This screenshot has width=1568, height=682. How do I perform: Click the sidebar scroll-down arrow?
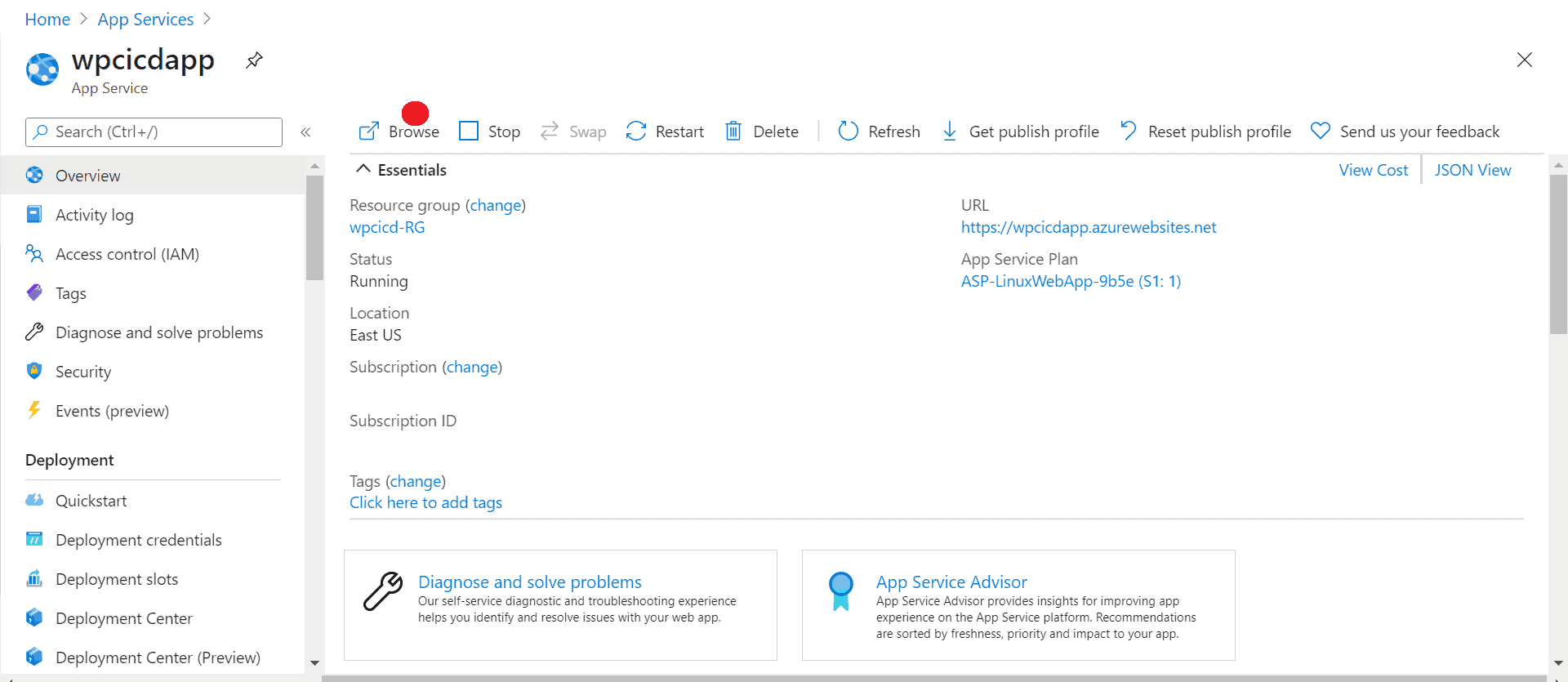click(314, 663)
